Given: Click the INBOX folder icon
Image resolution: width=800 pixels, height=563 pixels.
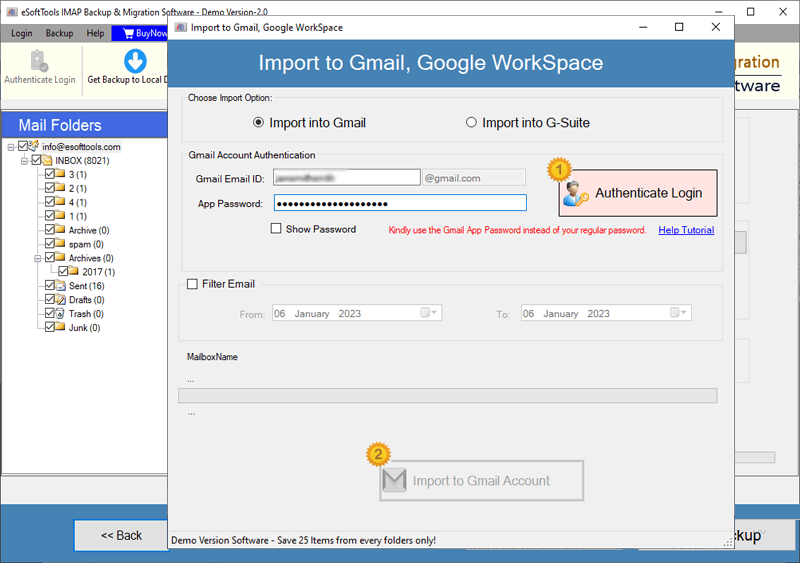Looking at the screenshot, I should click(x=47, y=161).
